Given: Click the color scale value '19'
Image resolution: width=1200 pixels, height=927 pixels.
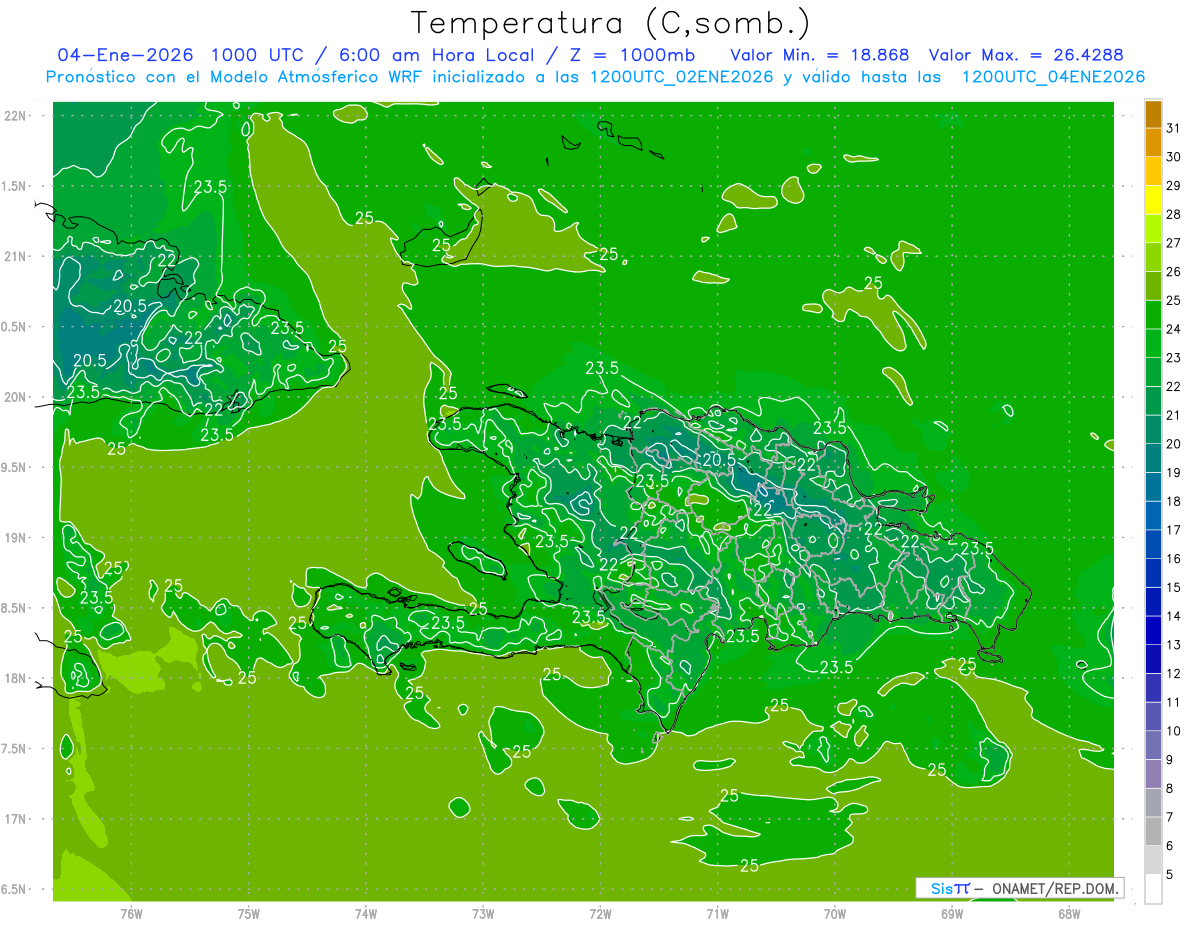Looking at the screenshot, I should coord(1173,472).
